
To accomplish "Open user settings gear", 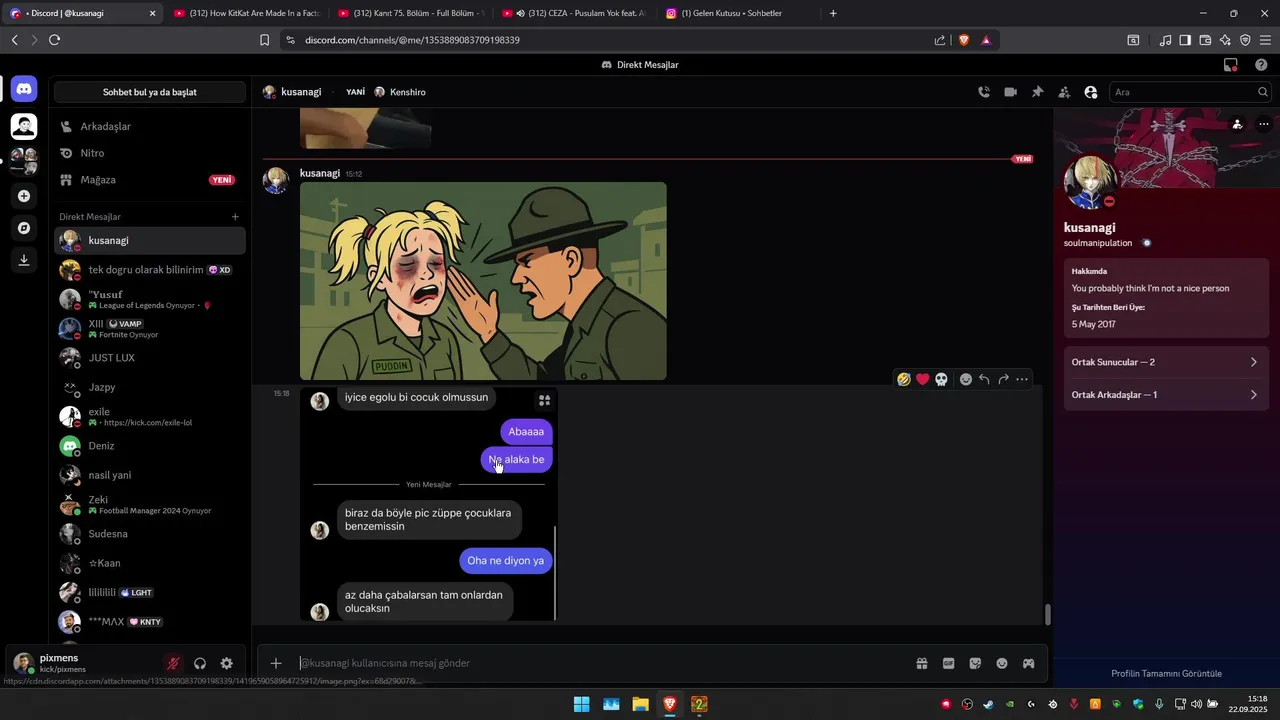I will (x=227, y=663).
